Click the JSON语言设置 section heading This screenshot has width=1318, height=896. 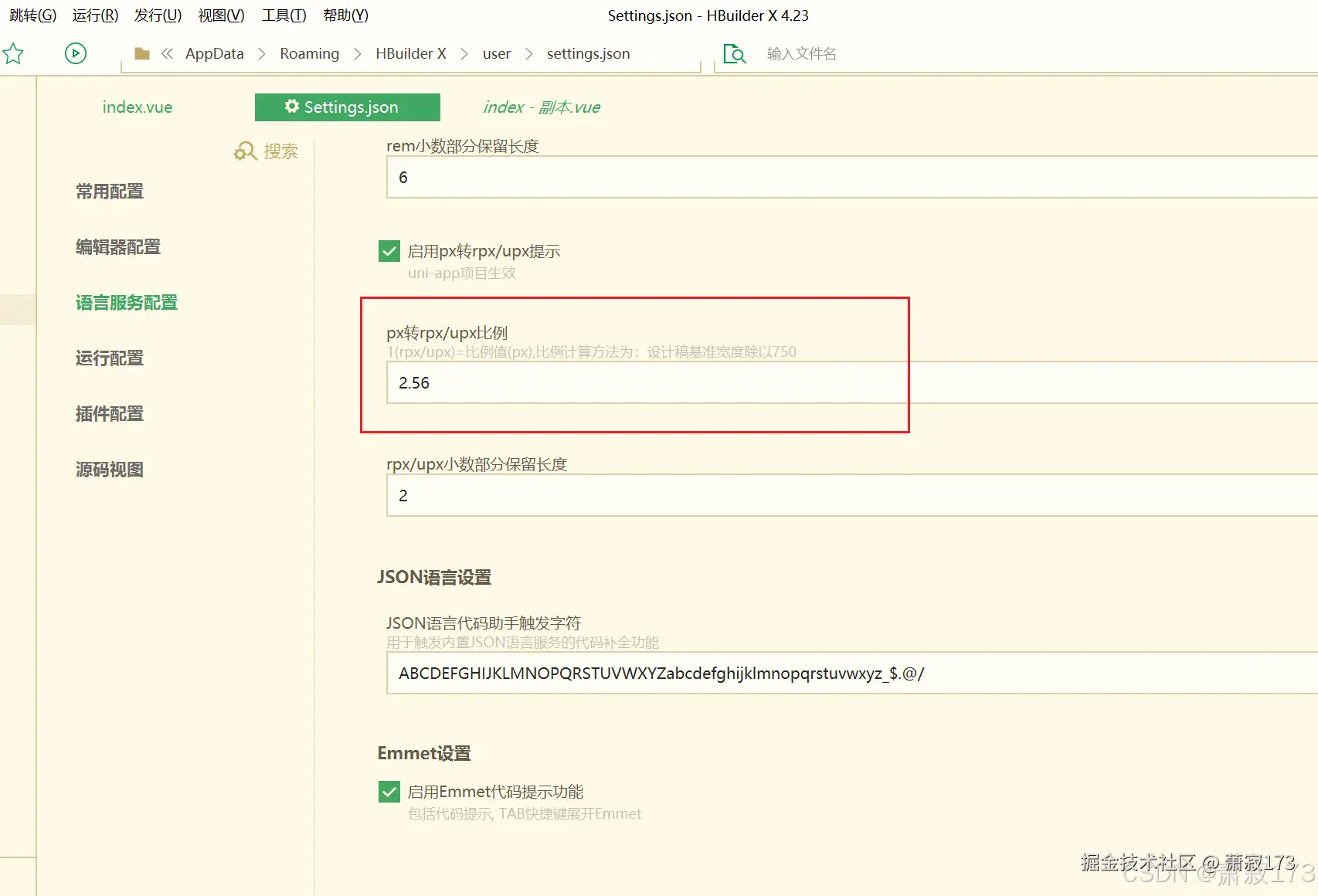(x=434, y=577)
